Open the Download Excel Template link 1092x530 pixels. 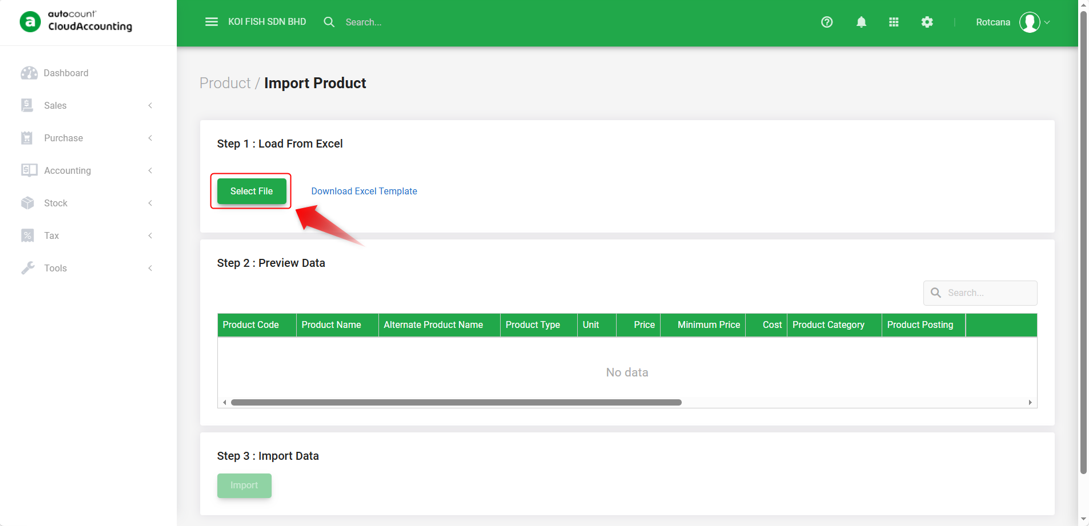[364, 191]
